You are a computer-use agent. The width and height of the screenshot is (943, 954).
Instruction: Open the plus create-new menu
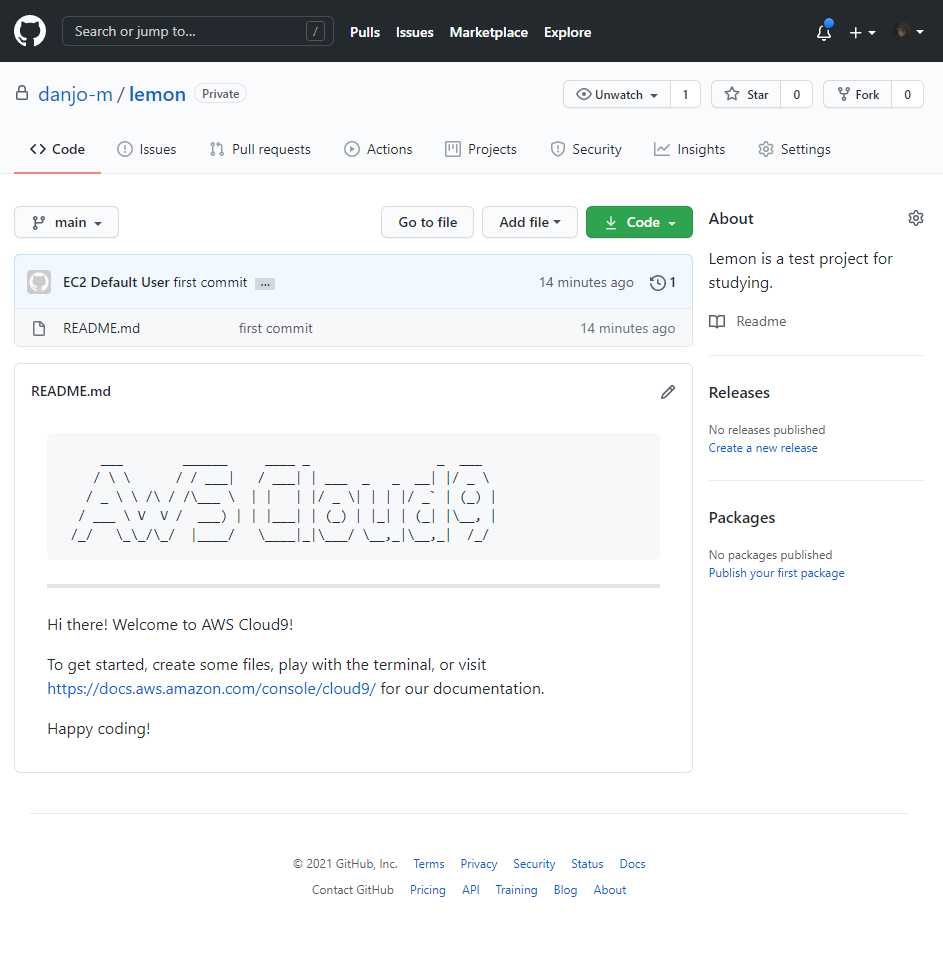862,32
